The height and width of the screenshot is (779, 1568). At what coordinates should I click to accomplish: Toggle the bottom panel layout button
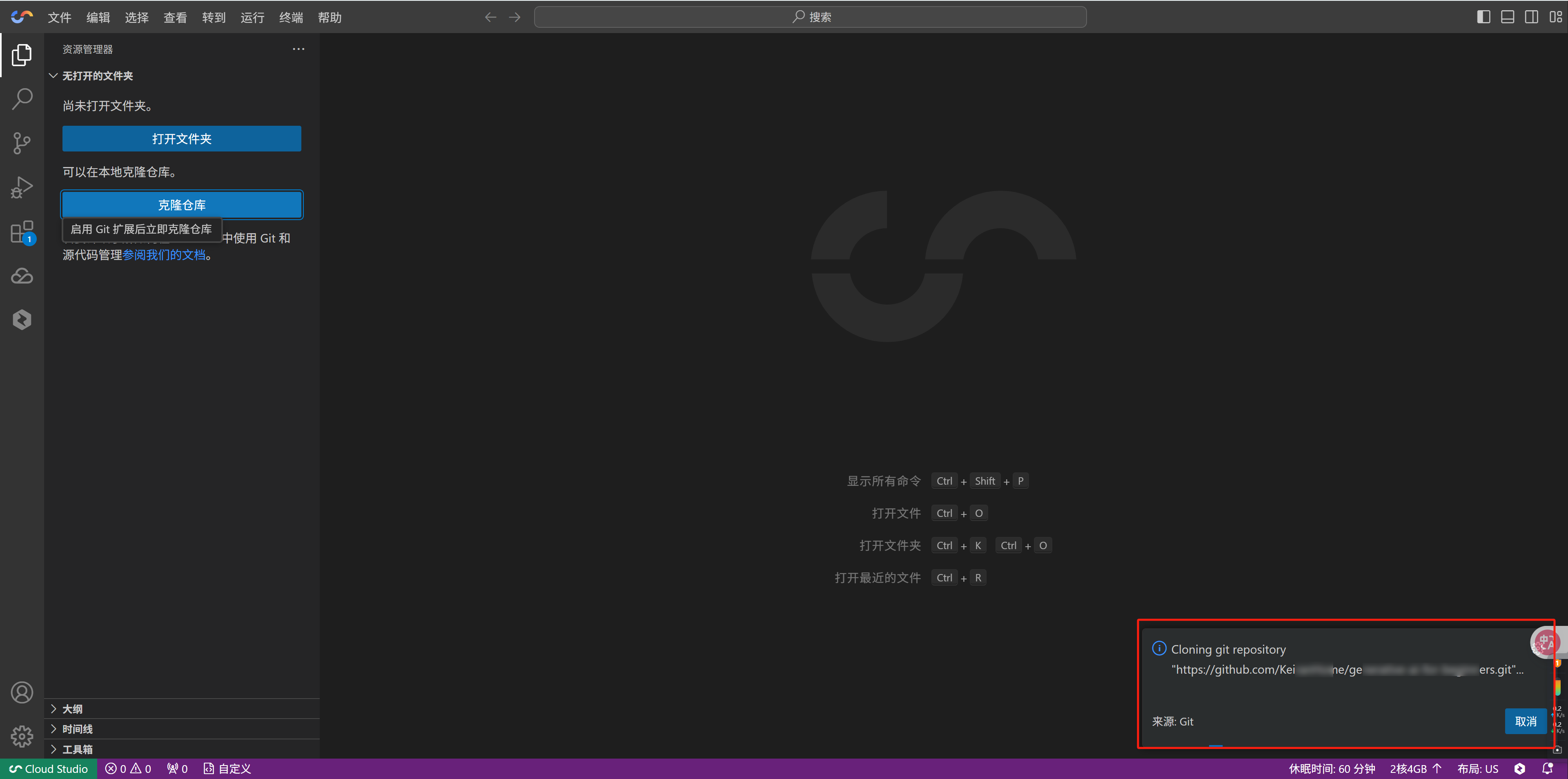pos(1508,17)
